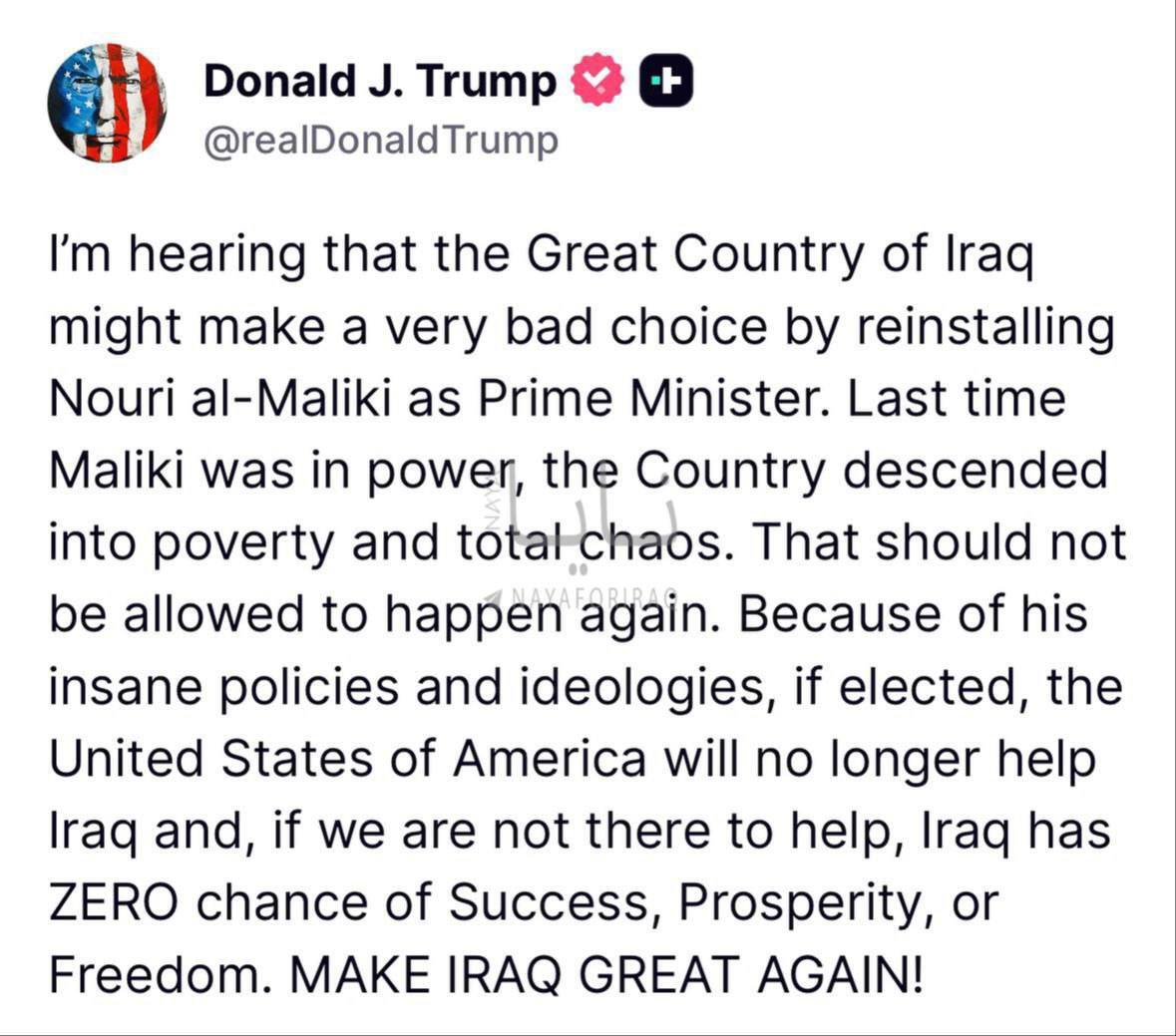Click the words "Last time" in the post
Image resolution: width=1176 pixels, height=1036 pixels.
[956, 400]
